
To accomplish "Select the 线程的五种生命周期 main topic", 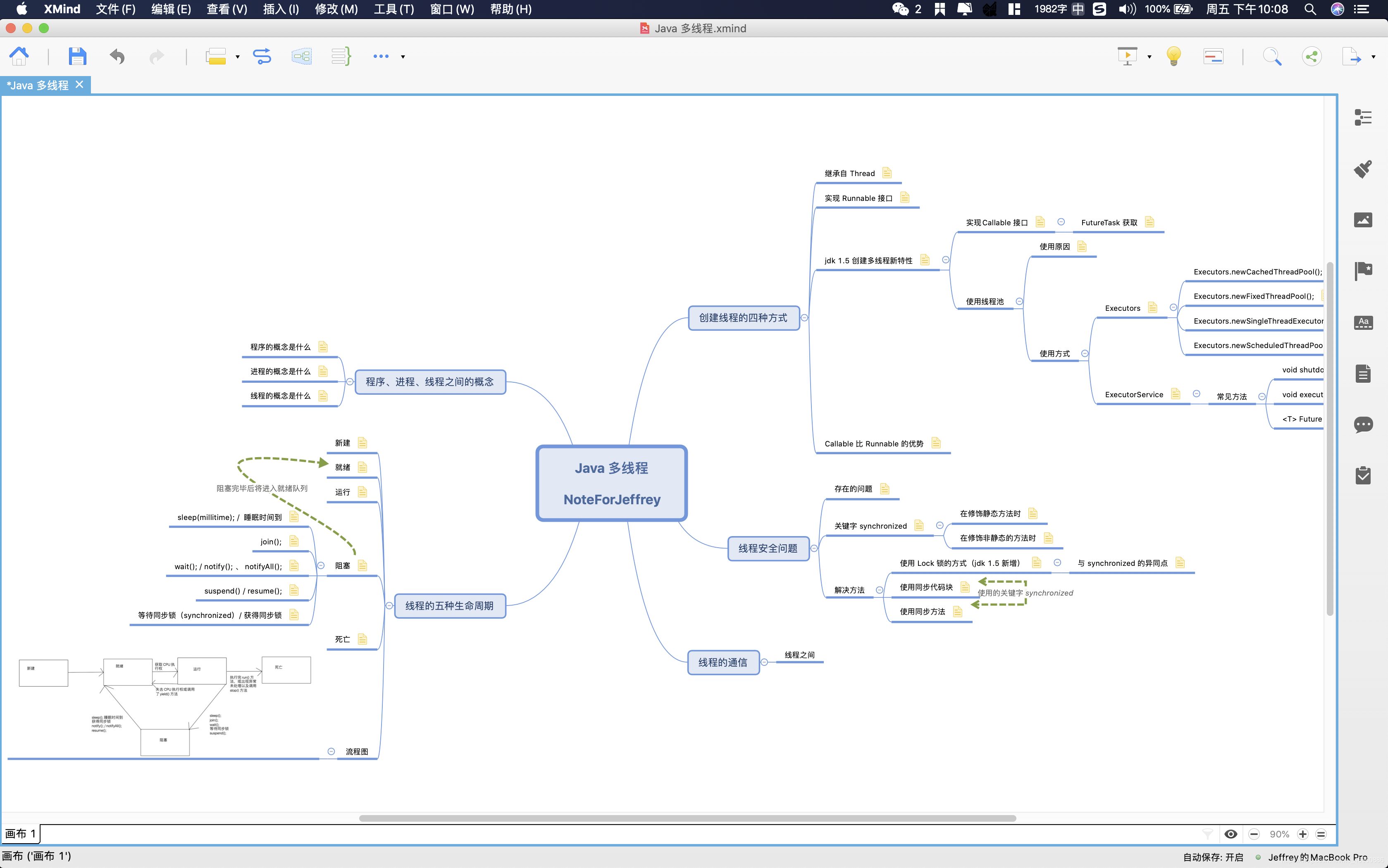I will click(x=449, y=606).
